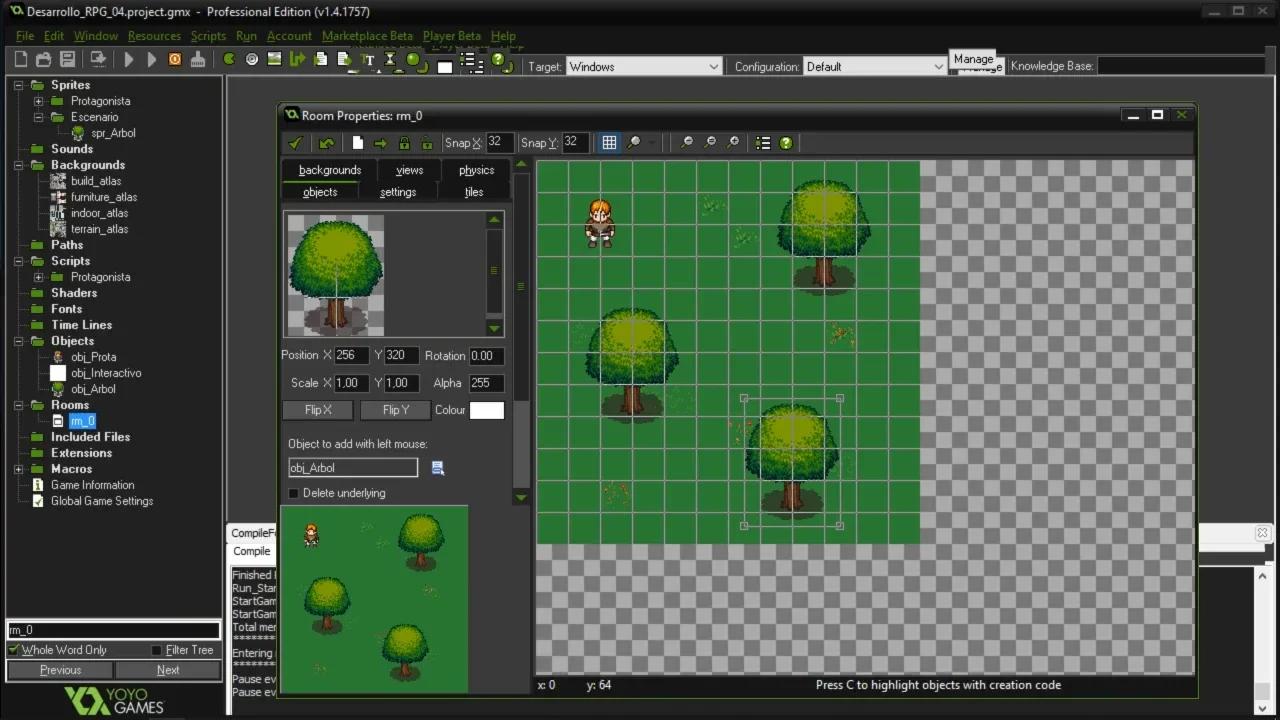Click the undo arrow in room toolbar

tap(326, 143)
